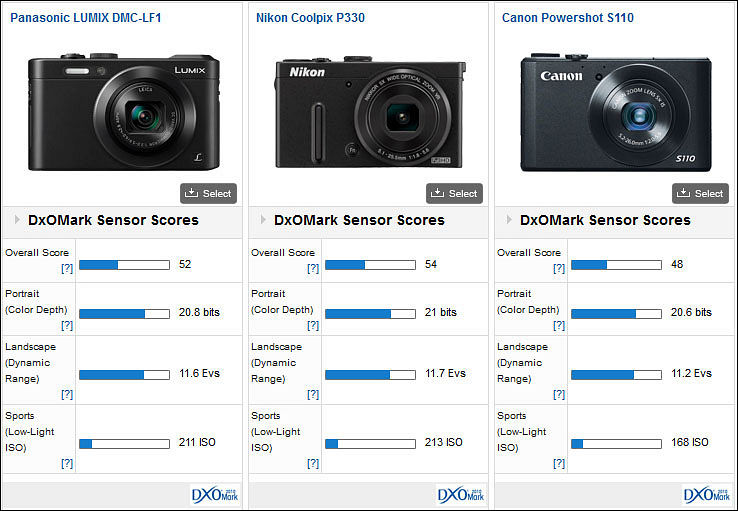Open help [?] for Nikon Sports Low-Light ISO
738x511 pixels.
coord(312,463)
